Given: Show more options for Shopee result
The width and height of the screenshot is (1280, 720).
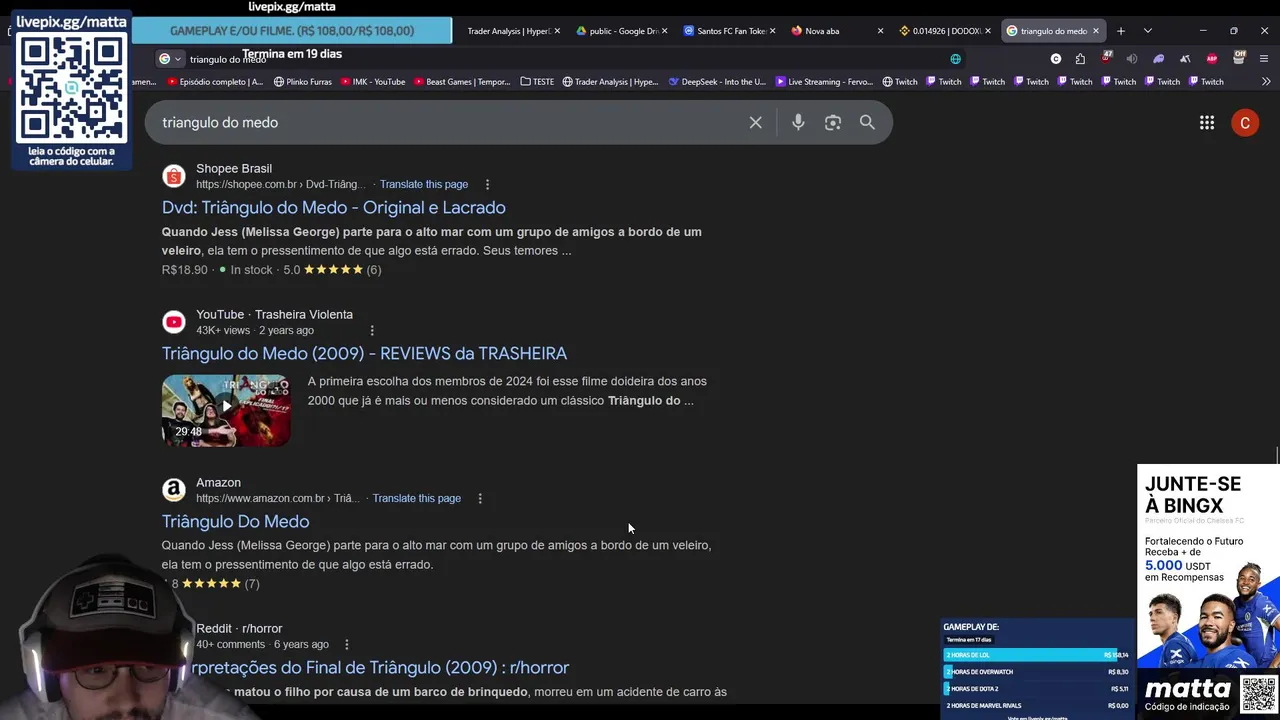Looking at the screenshot, I should click(487, 185).
